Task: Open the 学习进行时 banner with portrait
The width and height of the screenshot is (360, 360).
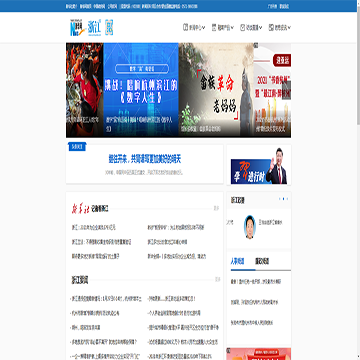Action: pyautogui.click(x=259, y=166)
